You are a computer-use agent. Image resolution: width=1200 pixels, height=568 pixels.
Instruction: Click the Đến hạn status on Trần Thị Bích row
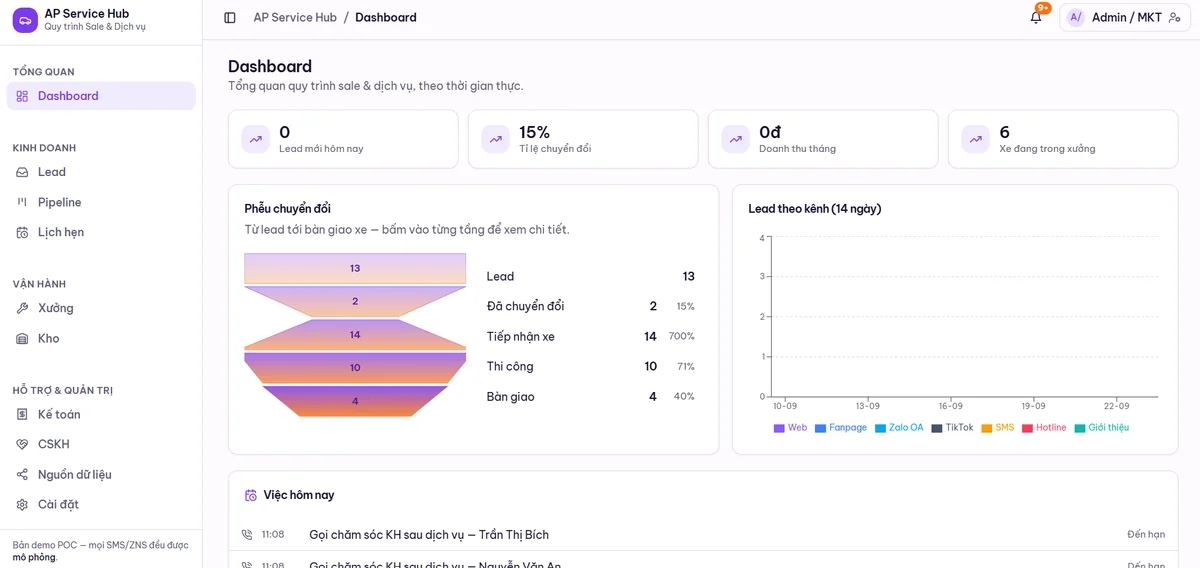tap(1146, 535)
